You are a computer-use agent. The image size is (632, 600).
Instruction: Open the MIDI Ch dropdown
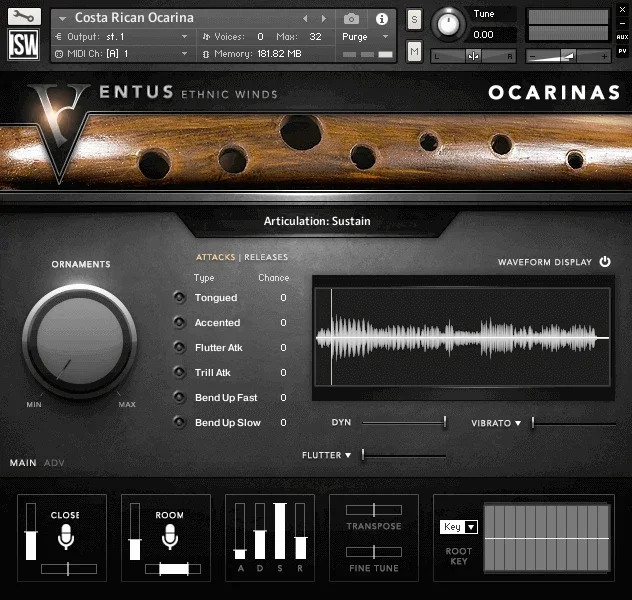coord(184,54)
